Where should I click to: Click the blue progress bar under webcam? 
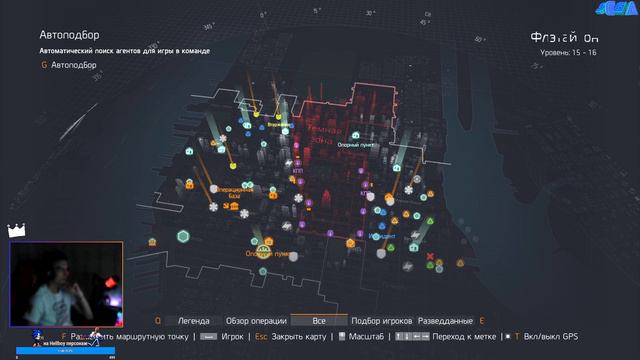coord(65,351)
